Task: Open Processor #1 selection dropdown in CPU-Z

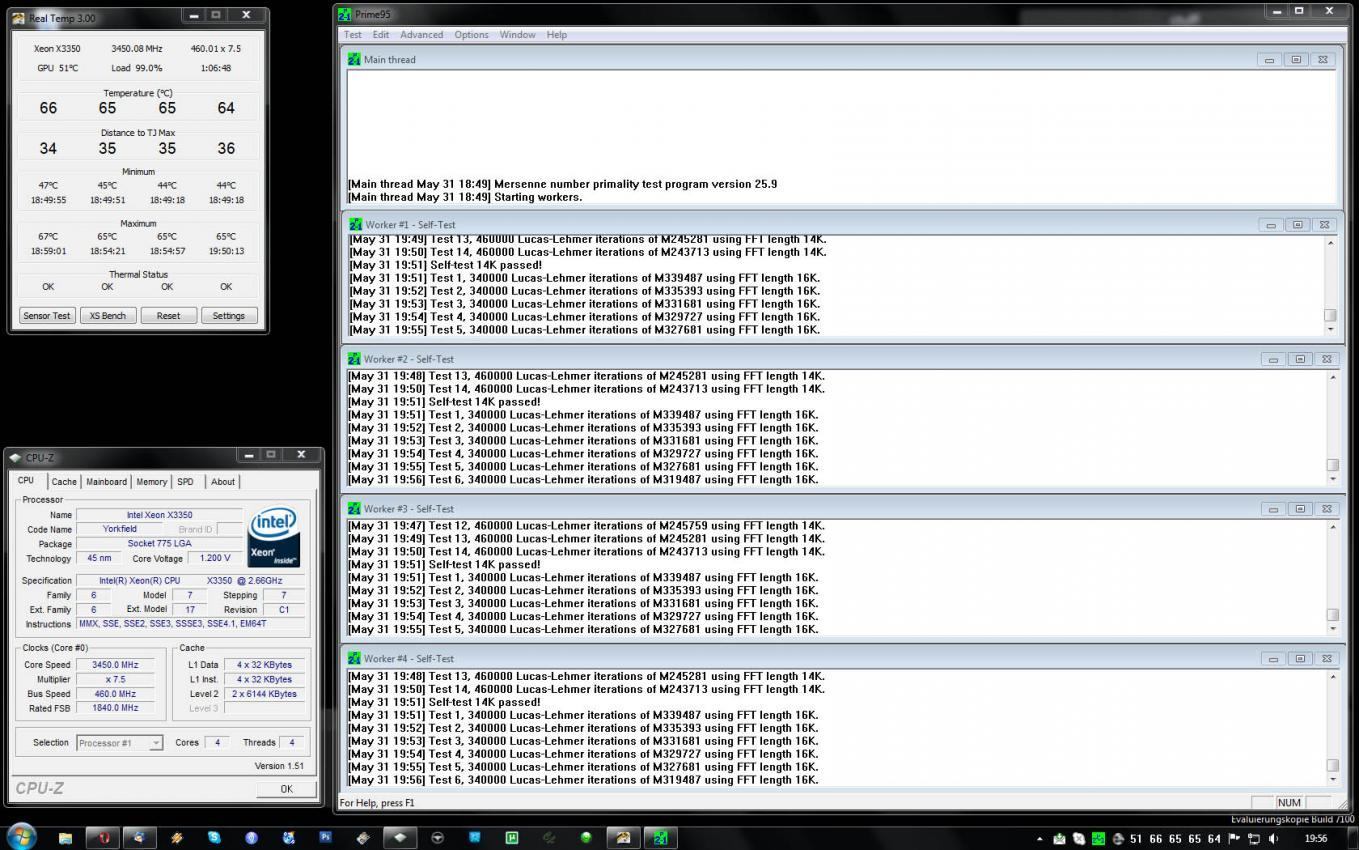Action: [119, 743]
